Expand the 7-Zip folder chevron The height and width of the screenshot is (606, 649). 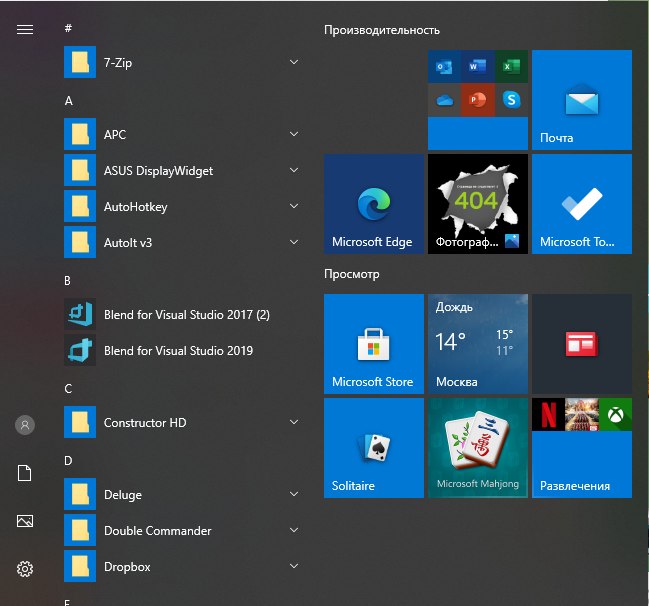click(x=294, y=62)
